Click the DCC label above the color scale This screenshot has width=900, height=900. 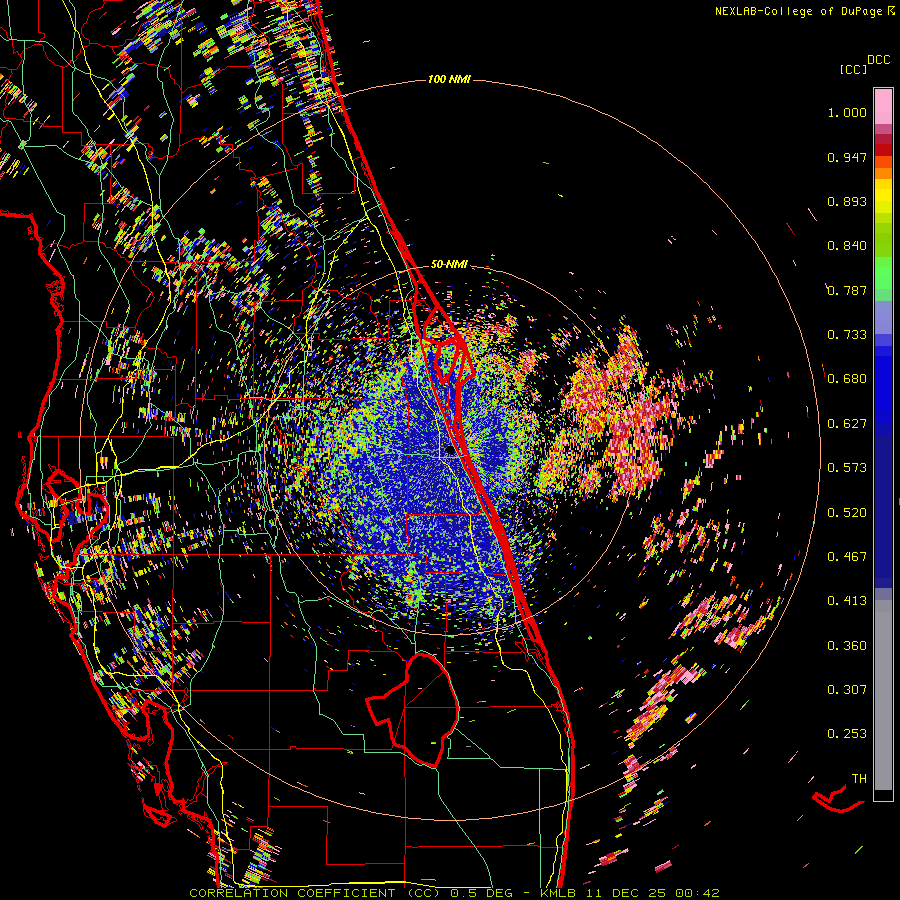(x=878, y=59)
